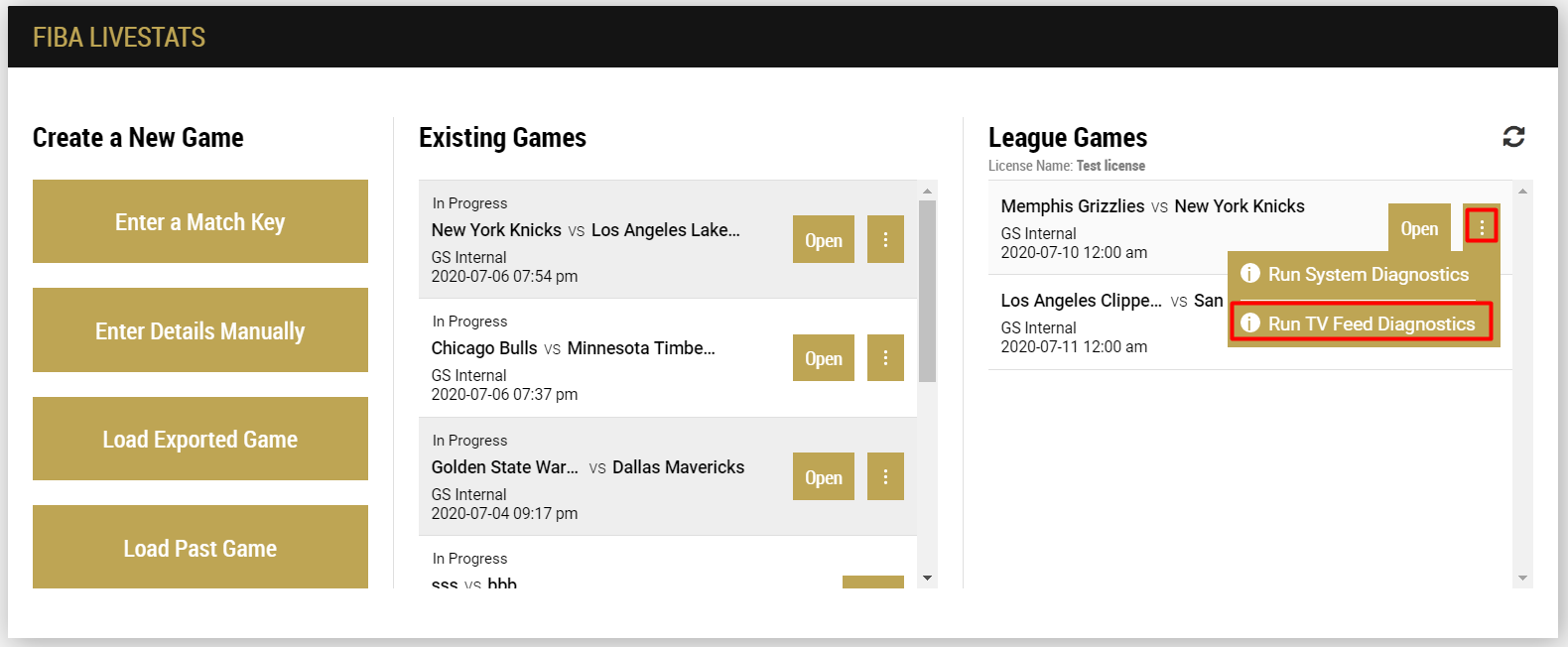Open options menu for Memphis Grizzlies game
Image resolution: width=1568 pixels, height=647 pixels.
pos(1482,226)
